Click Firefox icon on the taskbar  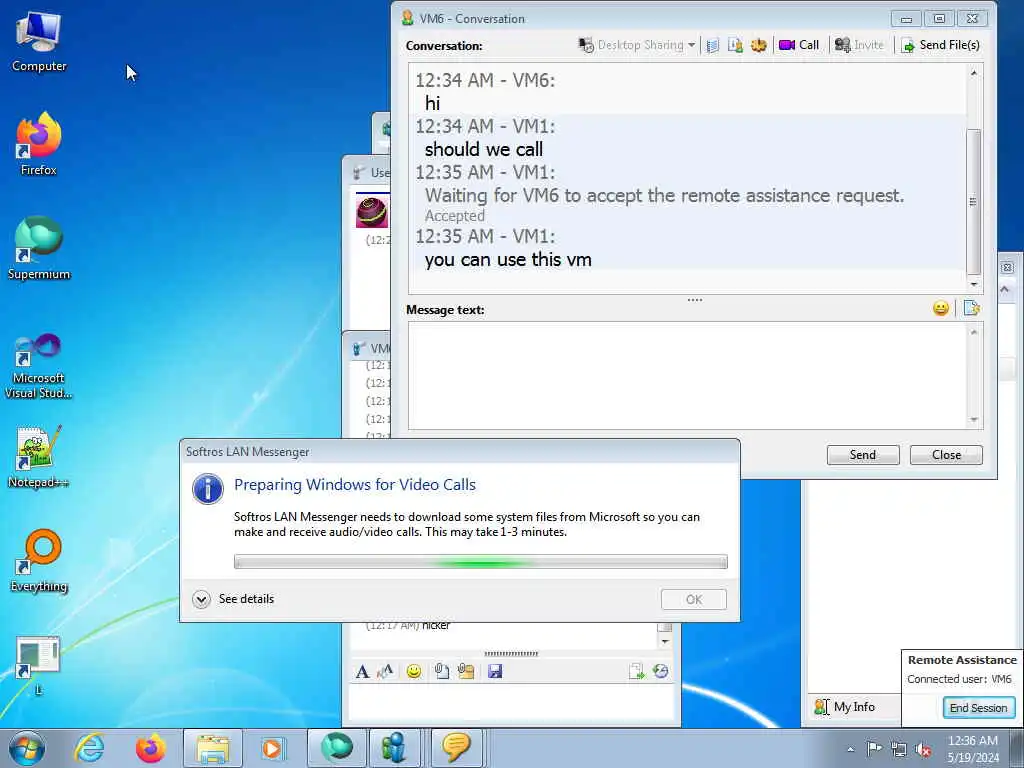coord(151,748)
